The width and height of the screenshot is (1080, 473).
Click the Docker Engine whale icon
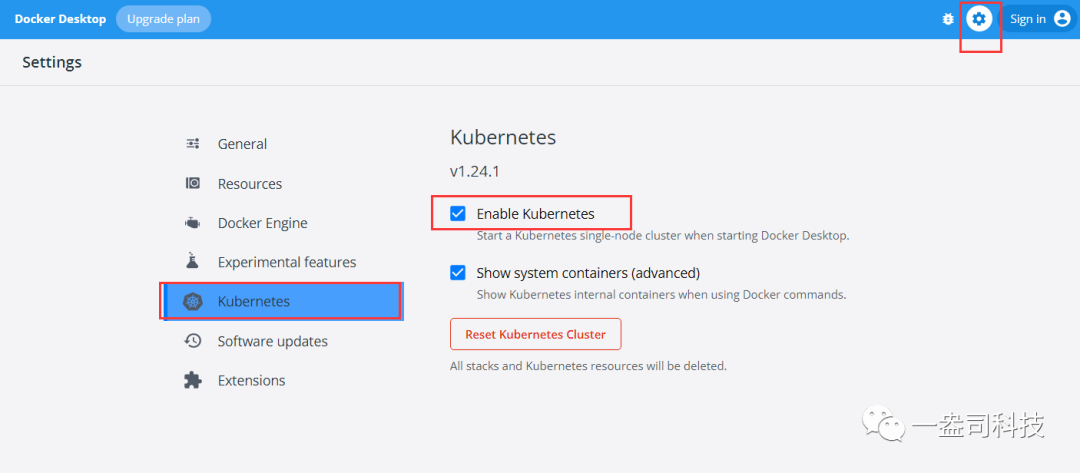coord(193,223)
